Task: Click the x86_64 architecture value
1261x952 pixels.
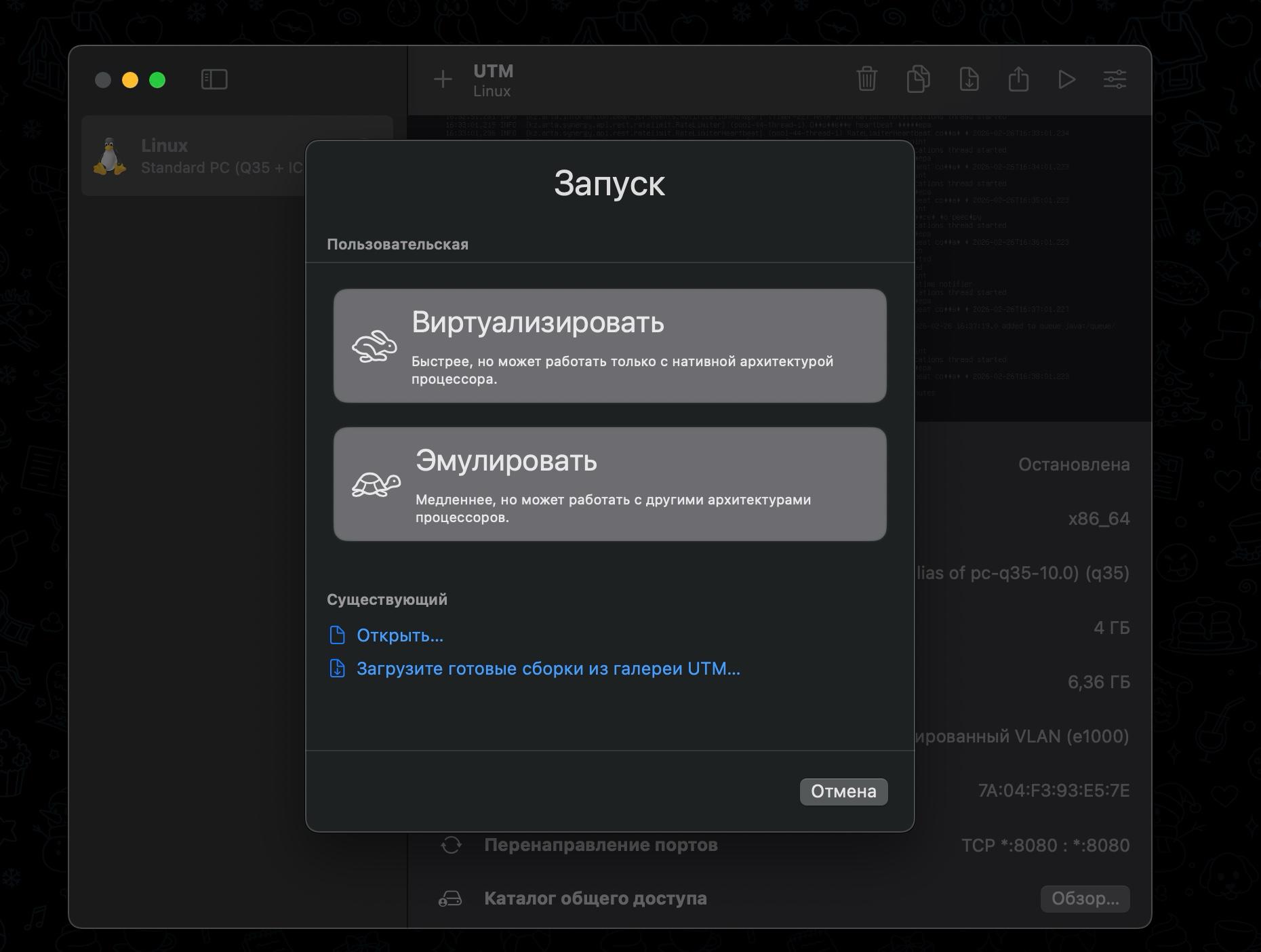Action: [x=1099, y=519]
